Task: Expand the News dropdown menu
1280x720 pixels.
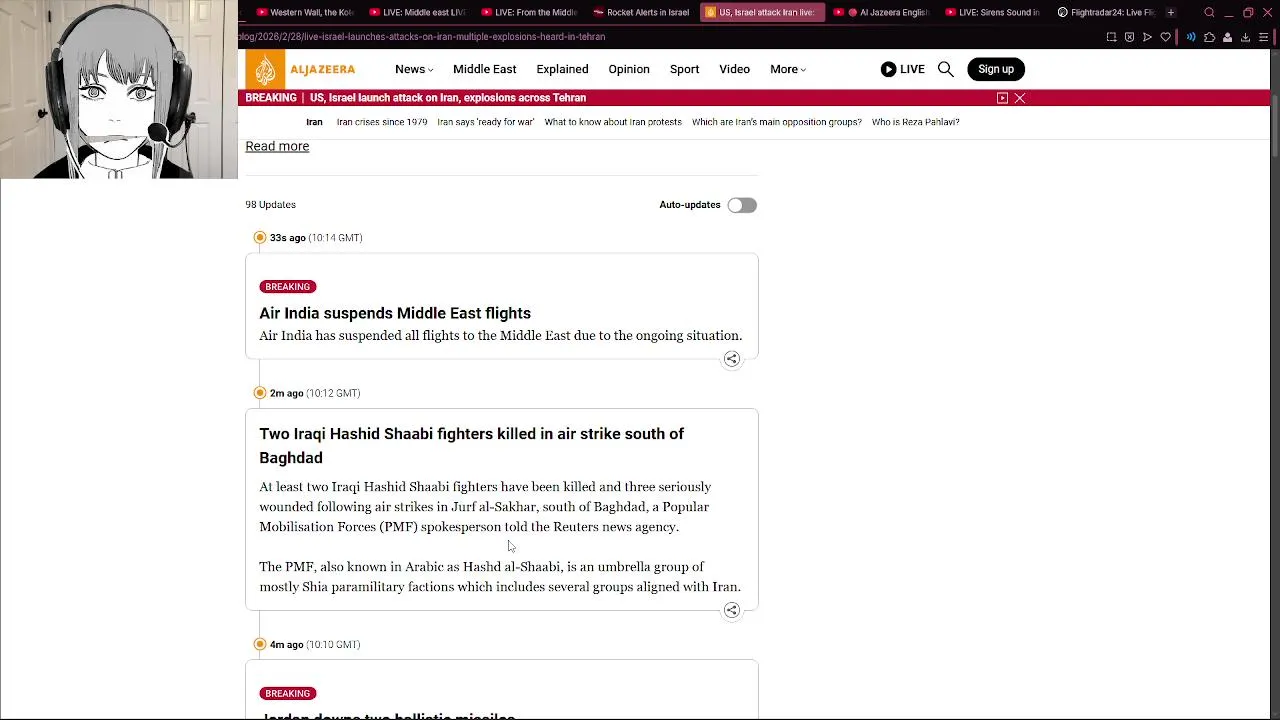Action: pyautogui.click(x=413, y=69)
